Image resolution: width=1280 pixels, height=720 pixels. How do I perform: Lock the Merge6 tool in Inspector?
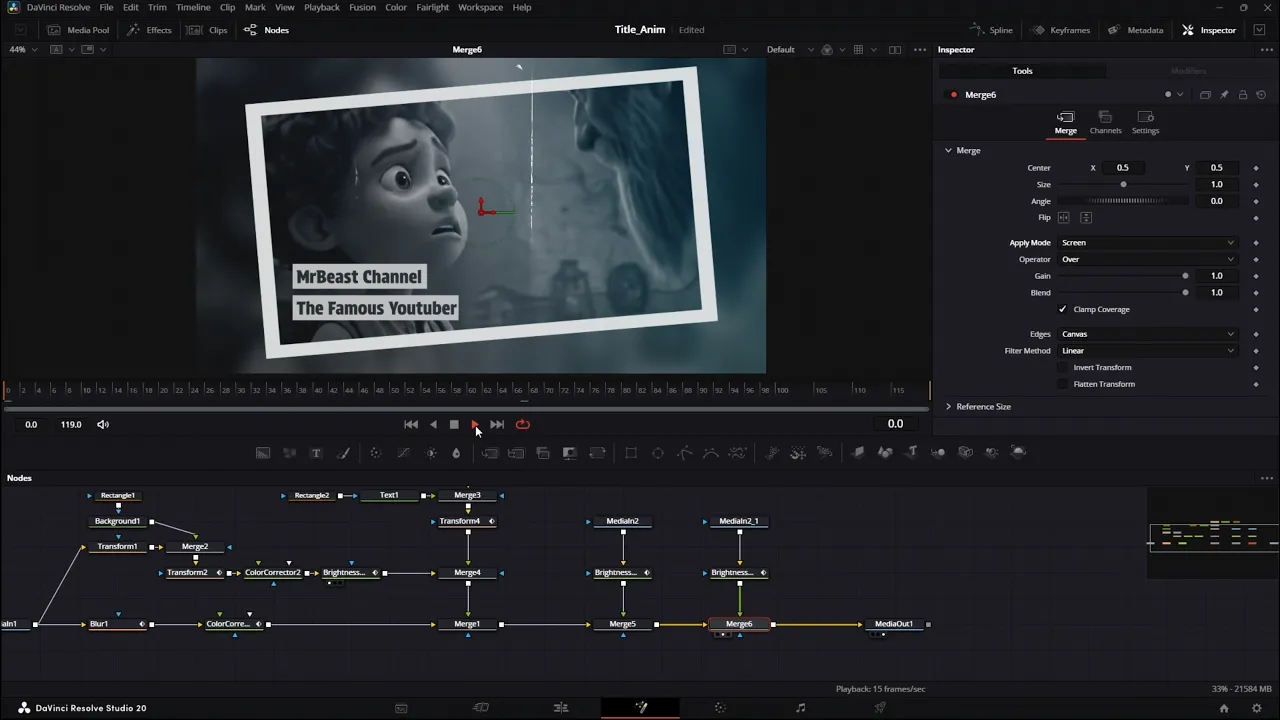click(x=1243, y=95)
